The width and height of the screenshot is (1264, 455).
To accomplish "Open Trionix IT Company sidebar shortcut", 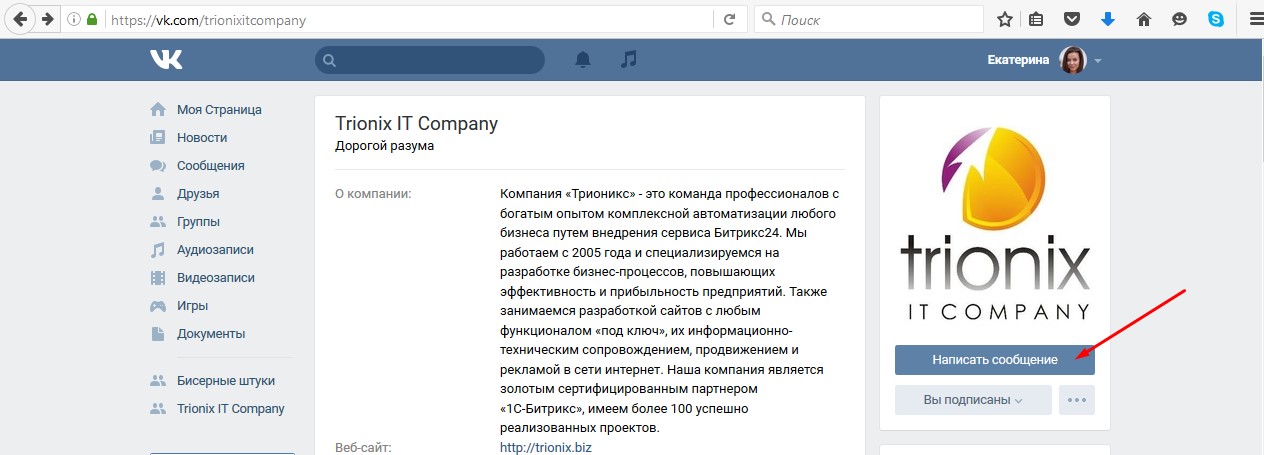I will click(x=231, y=408).
